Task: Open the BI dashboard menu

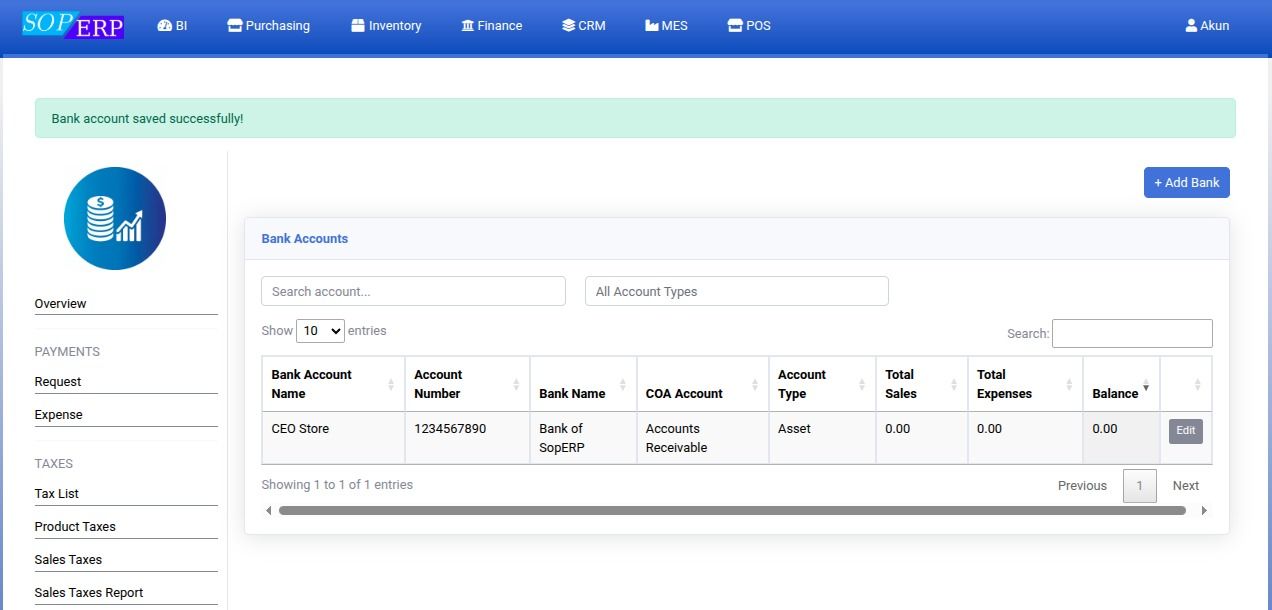Action: tap(172, 26)
